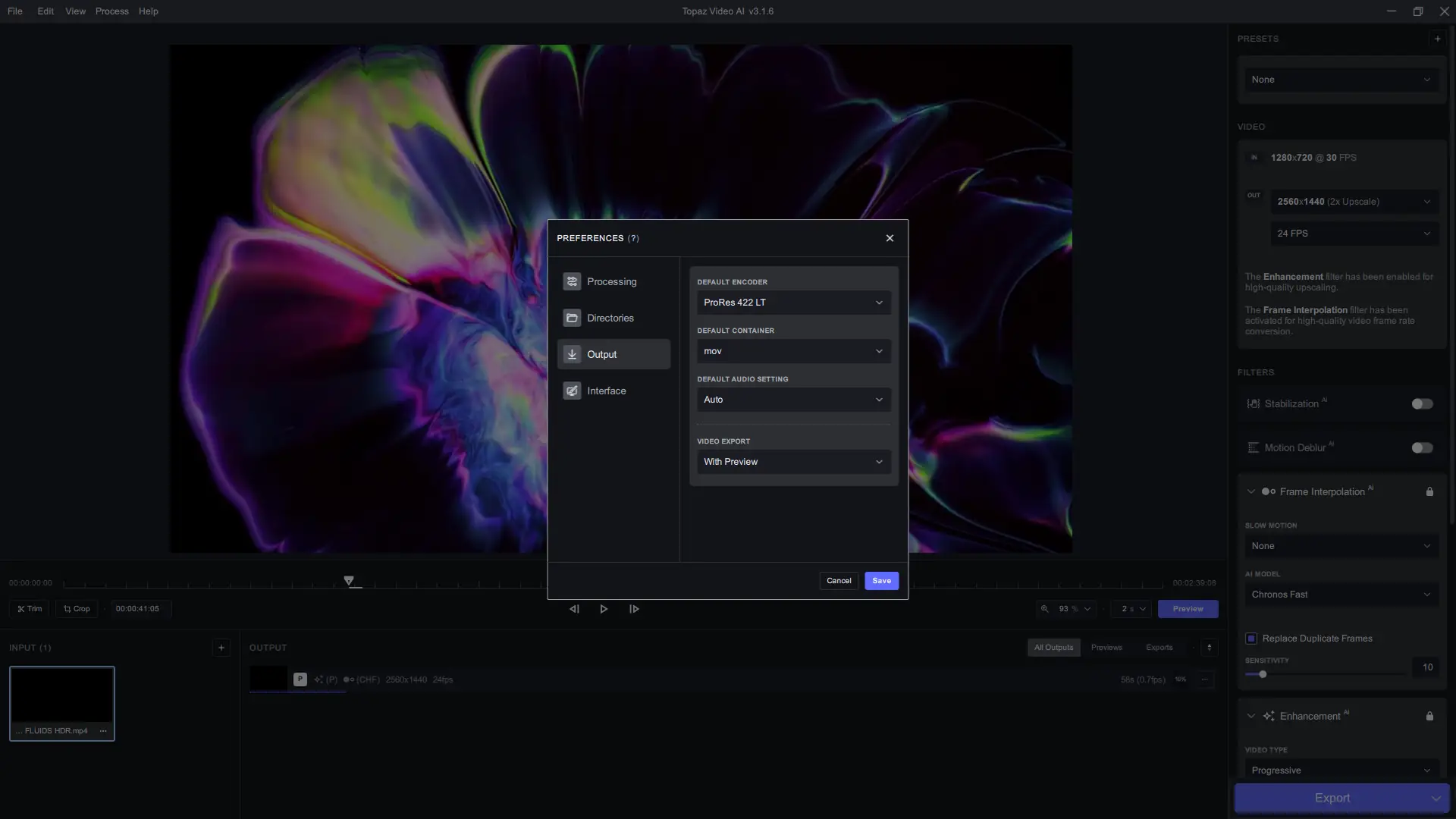Step forward one frame

(634, 609)
